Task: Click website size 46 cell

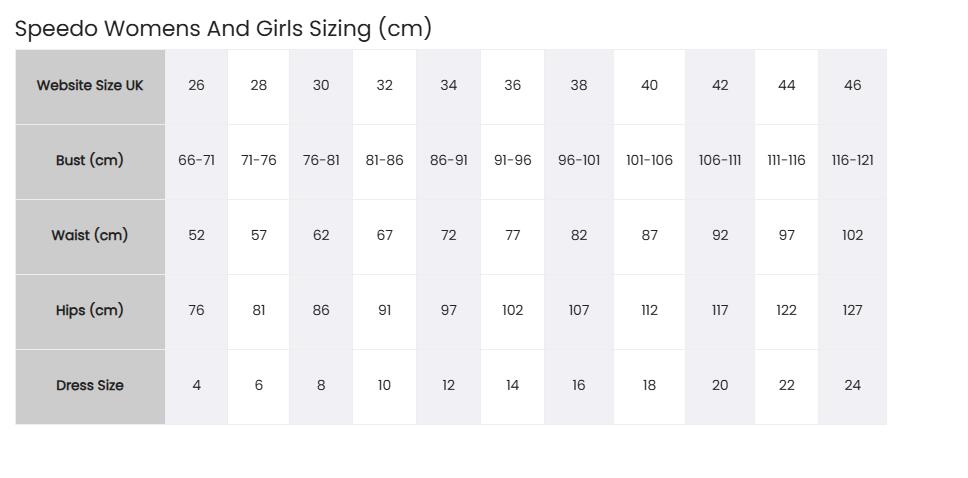Action: (x=853, y=86)
